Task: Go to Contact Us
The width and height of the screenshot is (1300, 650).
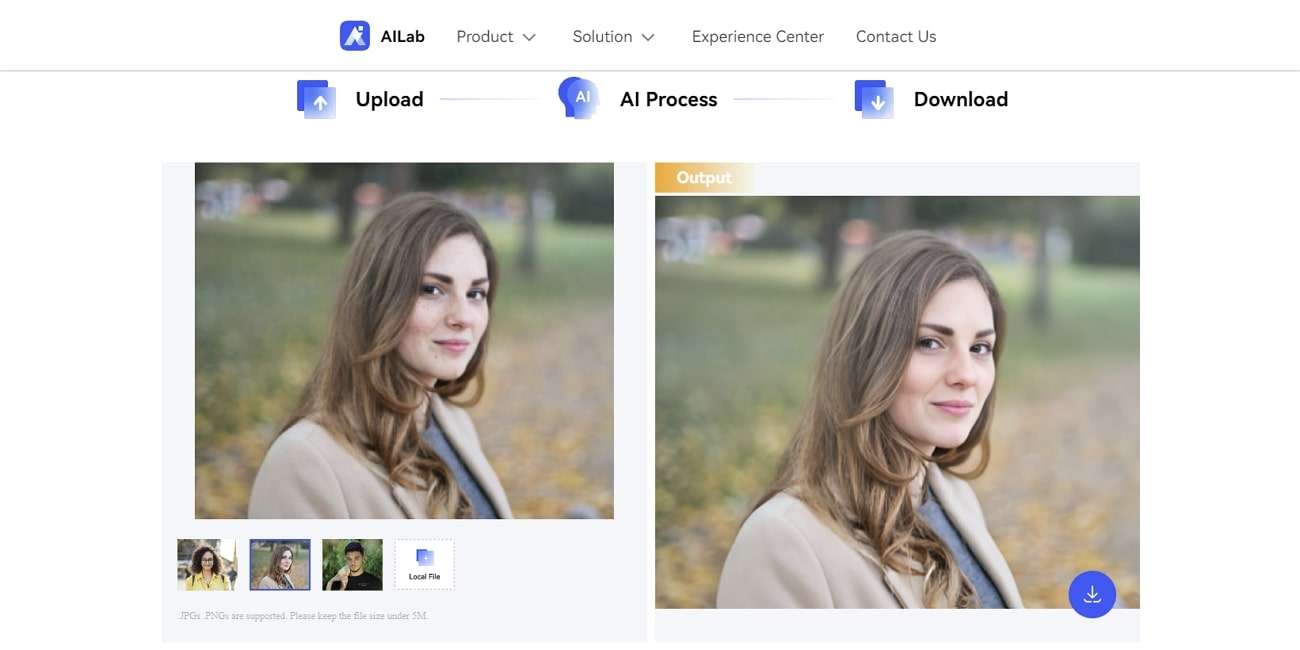Action: click(895, 36)
